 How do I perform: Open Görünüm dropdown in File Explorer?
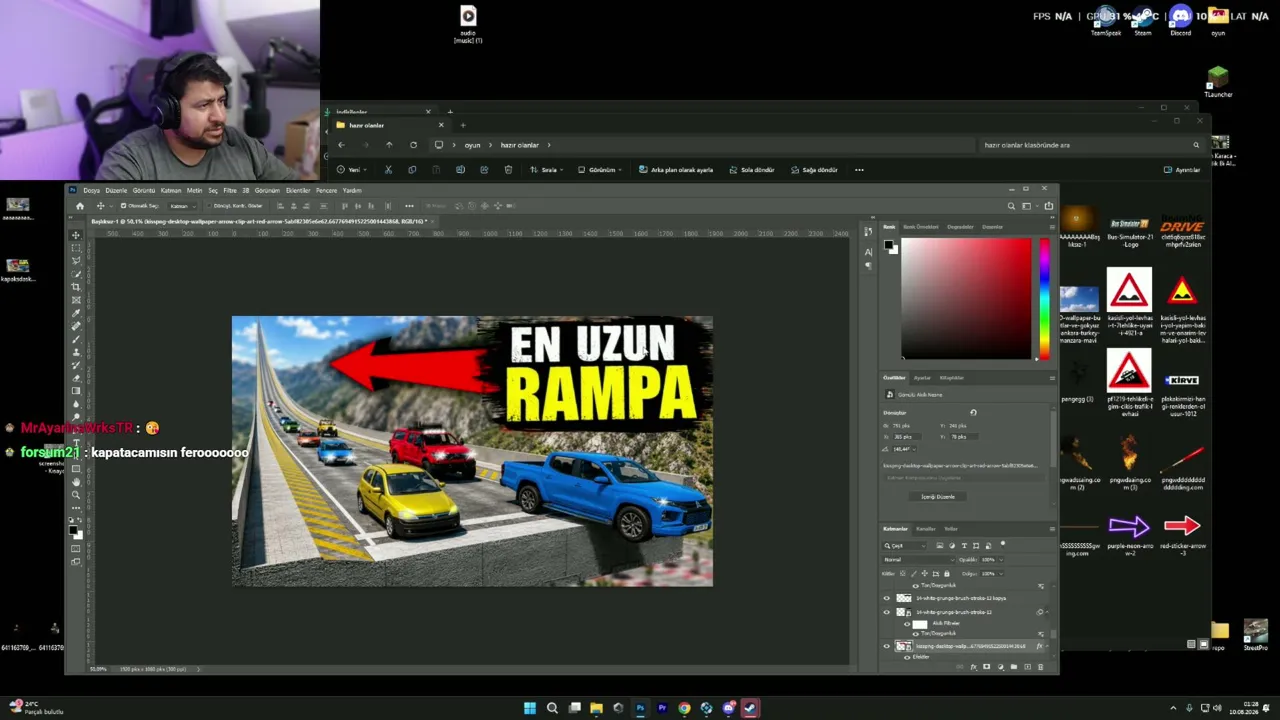pyautogui.click(x=600, y=170)
